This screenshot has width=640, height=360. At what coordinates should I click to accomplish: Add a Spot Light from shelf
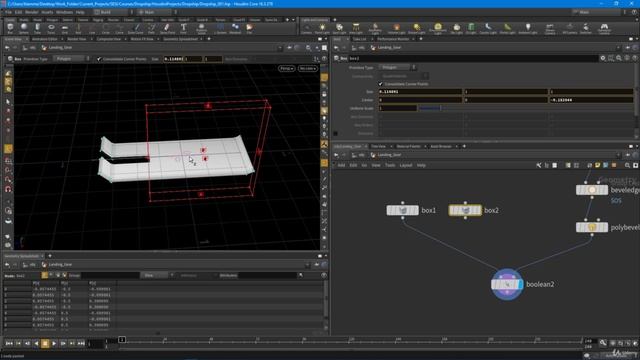(x=339, y=29)
